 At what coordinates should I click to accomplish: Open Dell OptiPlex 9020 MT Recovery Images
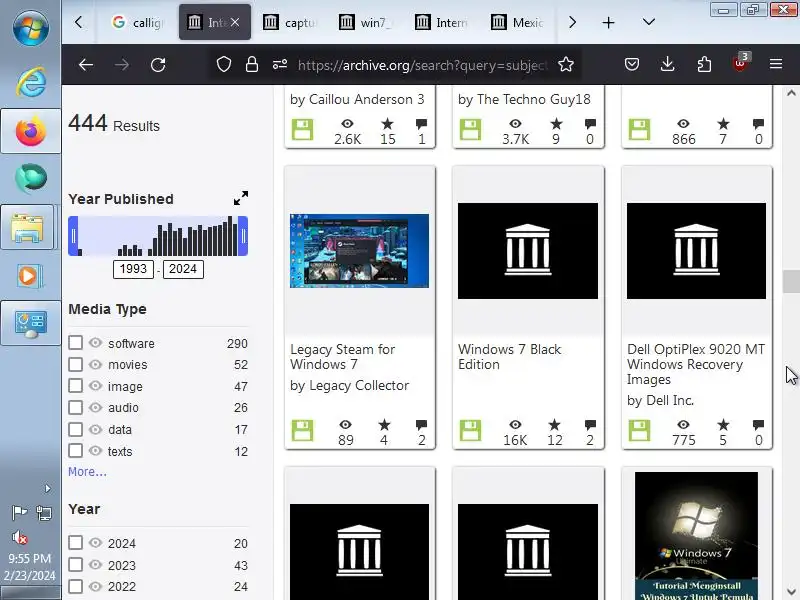click(695, 364)
